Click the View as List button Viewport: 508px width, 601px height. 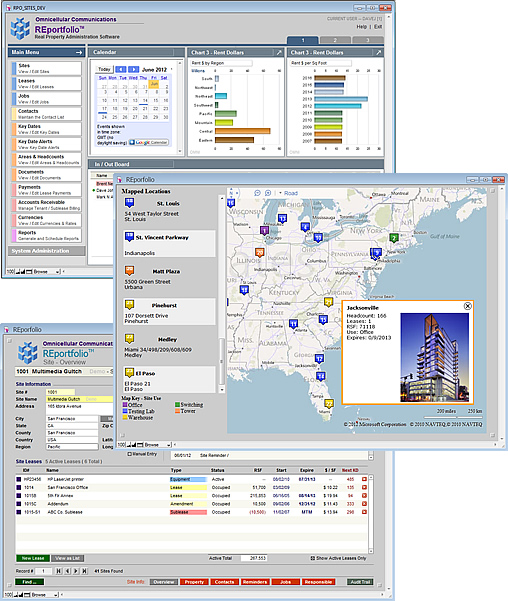(x=67, y=558)
